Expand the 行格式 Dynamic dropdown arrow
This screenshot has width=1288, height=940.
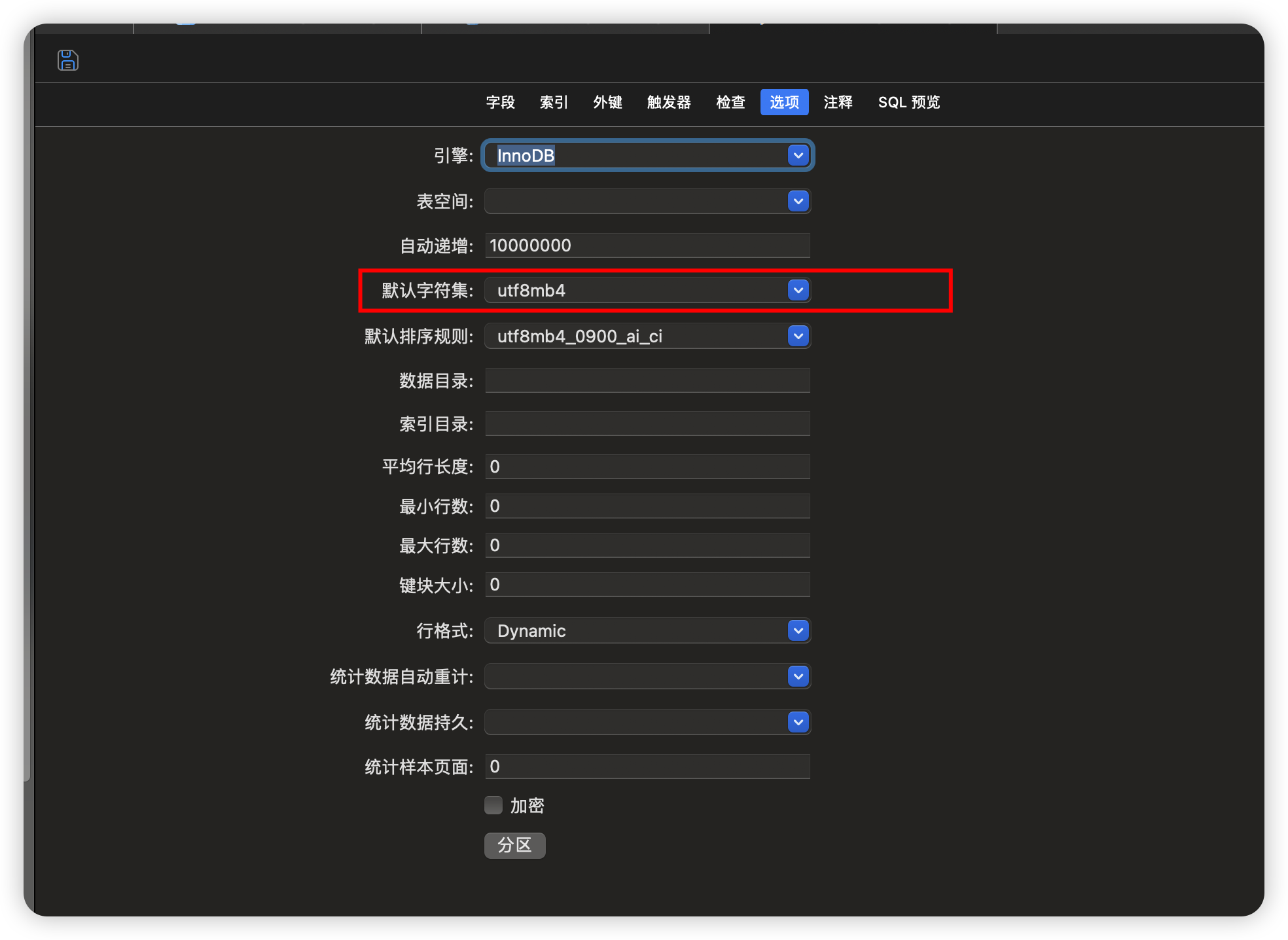click(798, 630)
